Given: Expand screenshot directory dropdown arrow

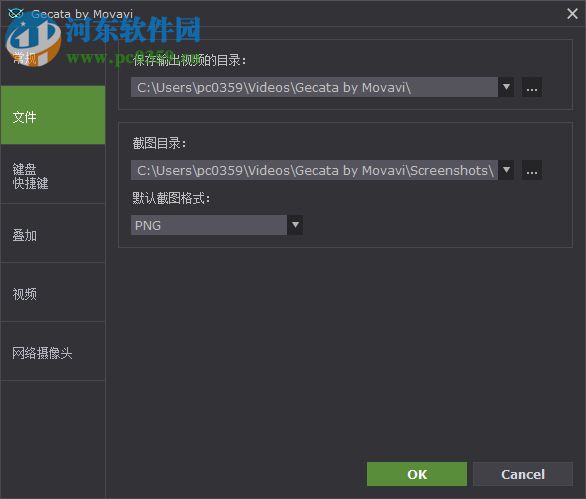Looking at the screenshot, I should [x=506, y=170].
